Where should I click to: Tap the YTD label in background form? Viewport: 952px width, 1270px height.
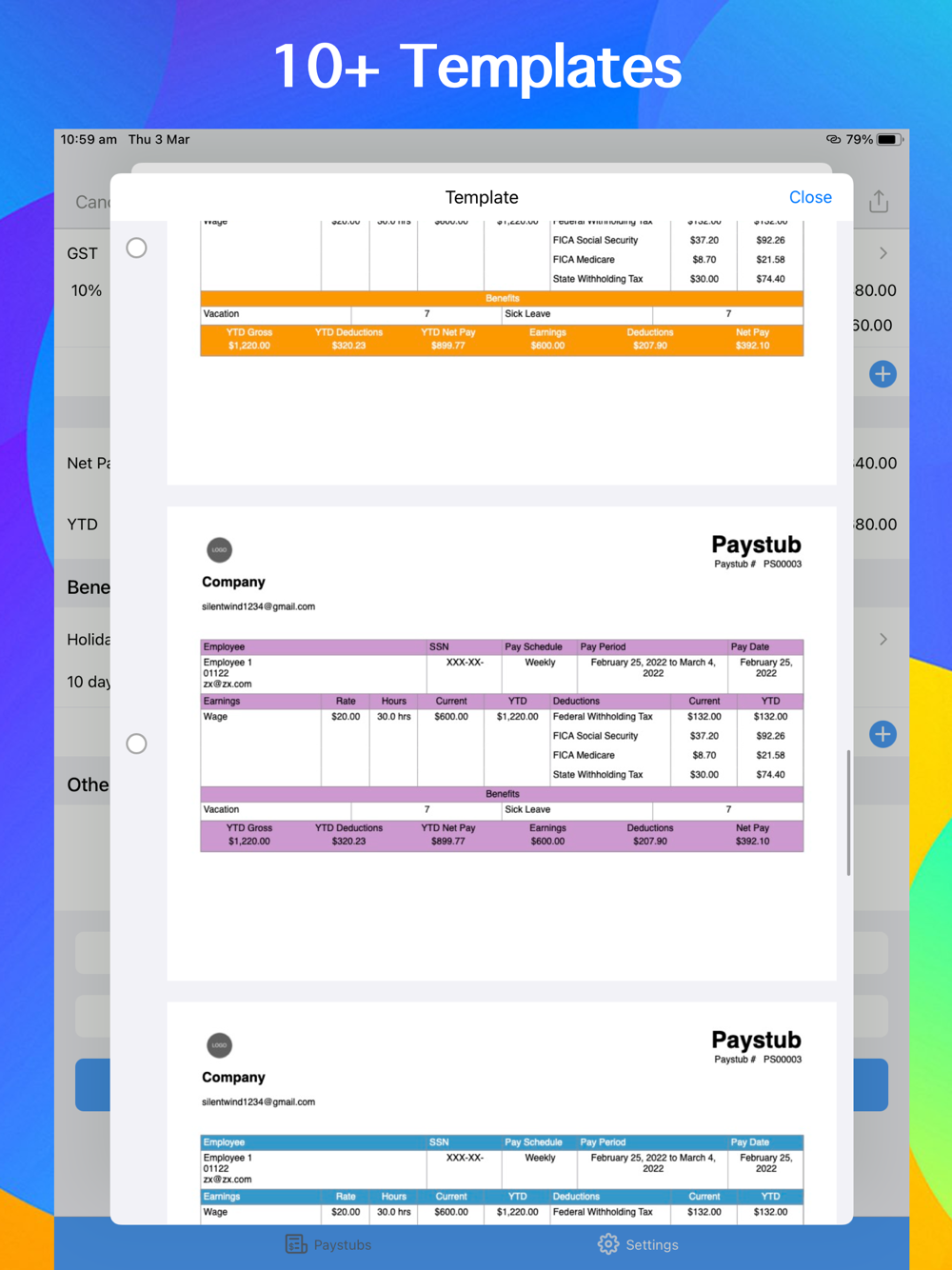coord(82,524)
